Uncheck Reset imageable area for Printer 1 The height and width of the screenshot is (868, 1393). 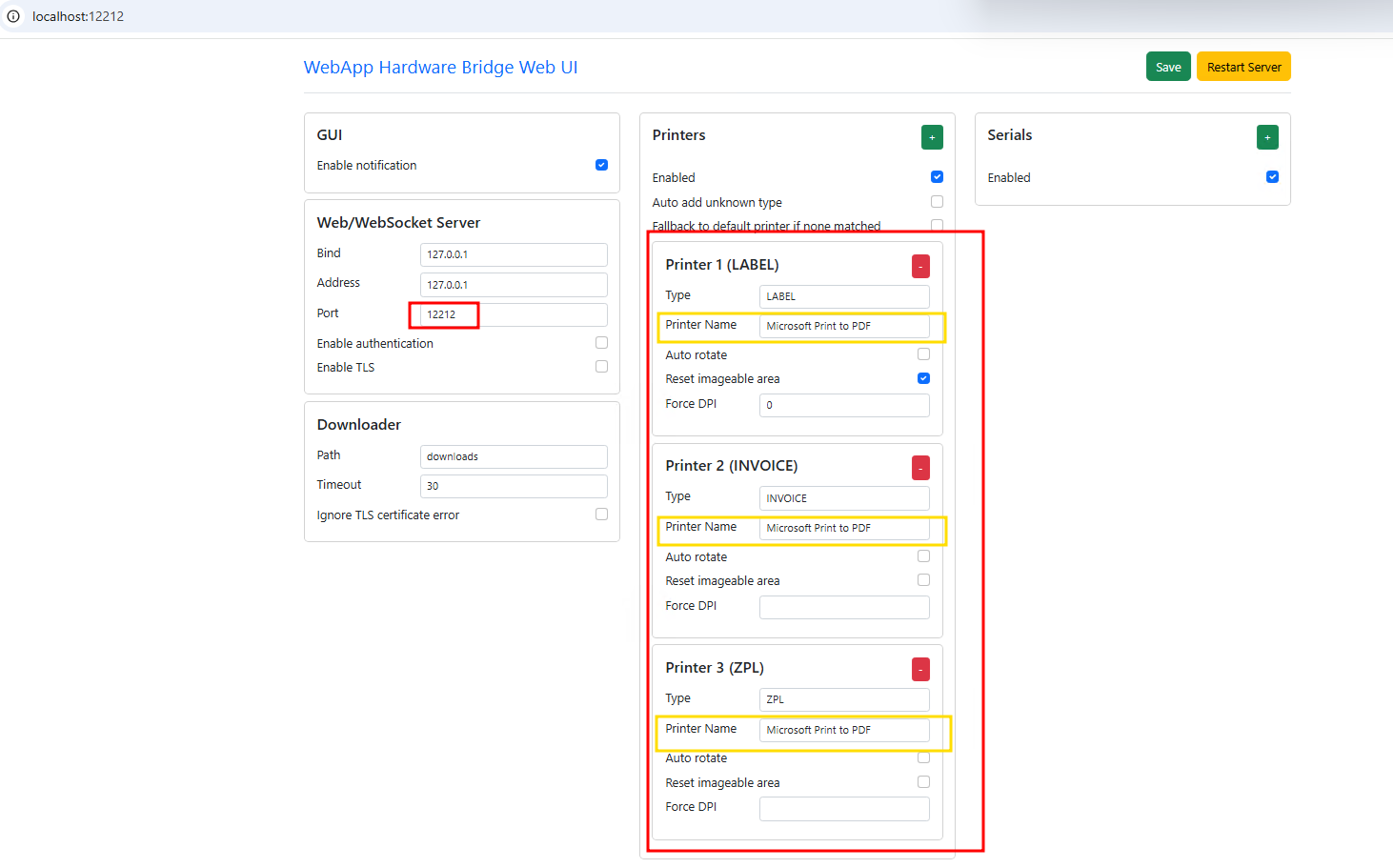922,377
